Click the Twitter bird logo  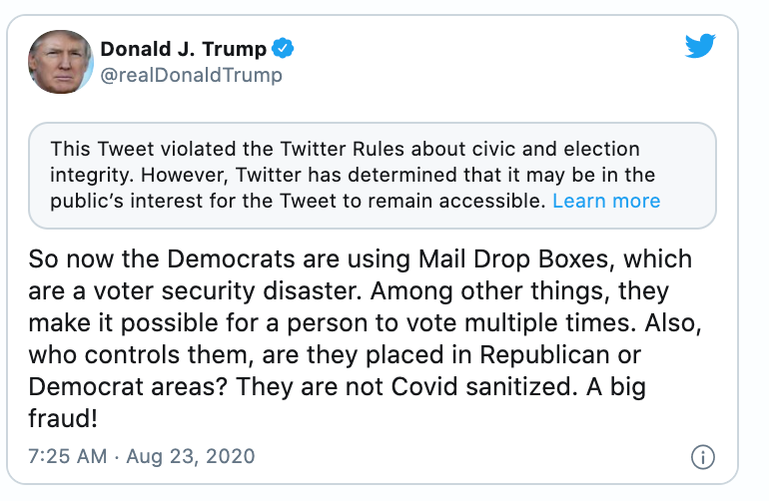click(700, 46)
